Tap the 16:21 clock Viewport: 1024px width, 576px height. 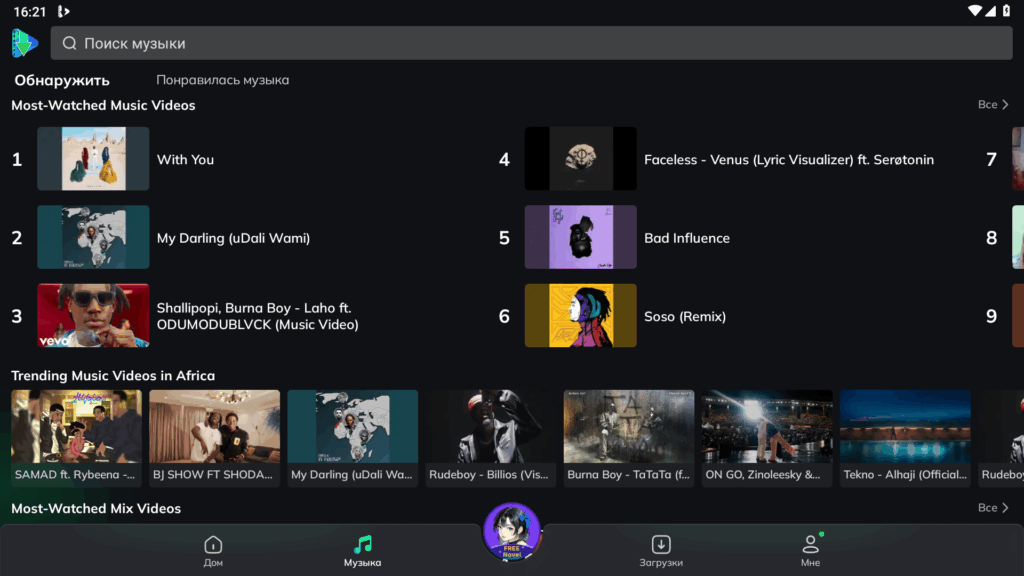click(x=30, y=12)
